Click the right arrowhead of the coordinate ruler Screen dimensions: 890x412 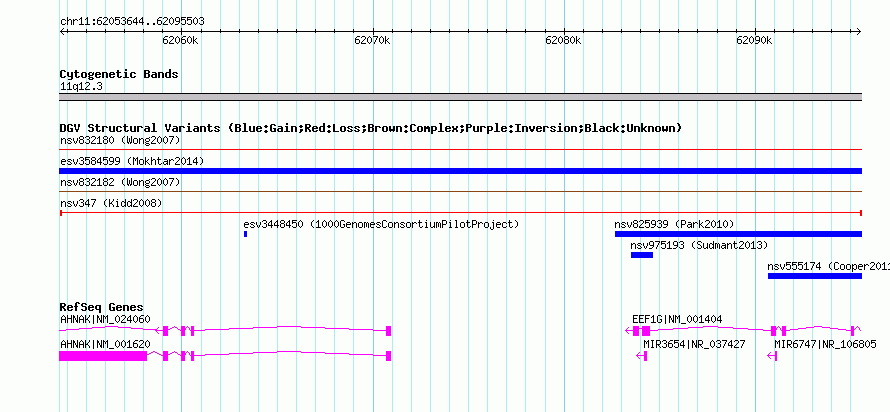tap(859, 31)
